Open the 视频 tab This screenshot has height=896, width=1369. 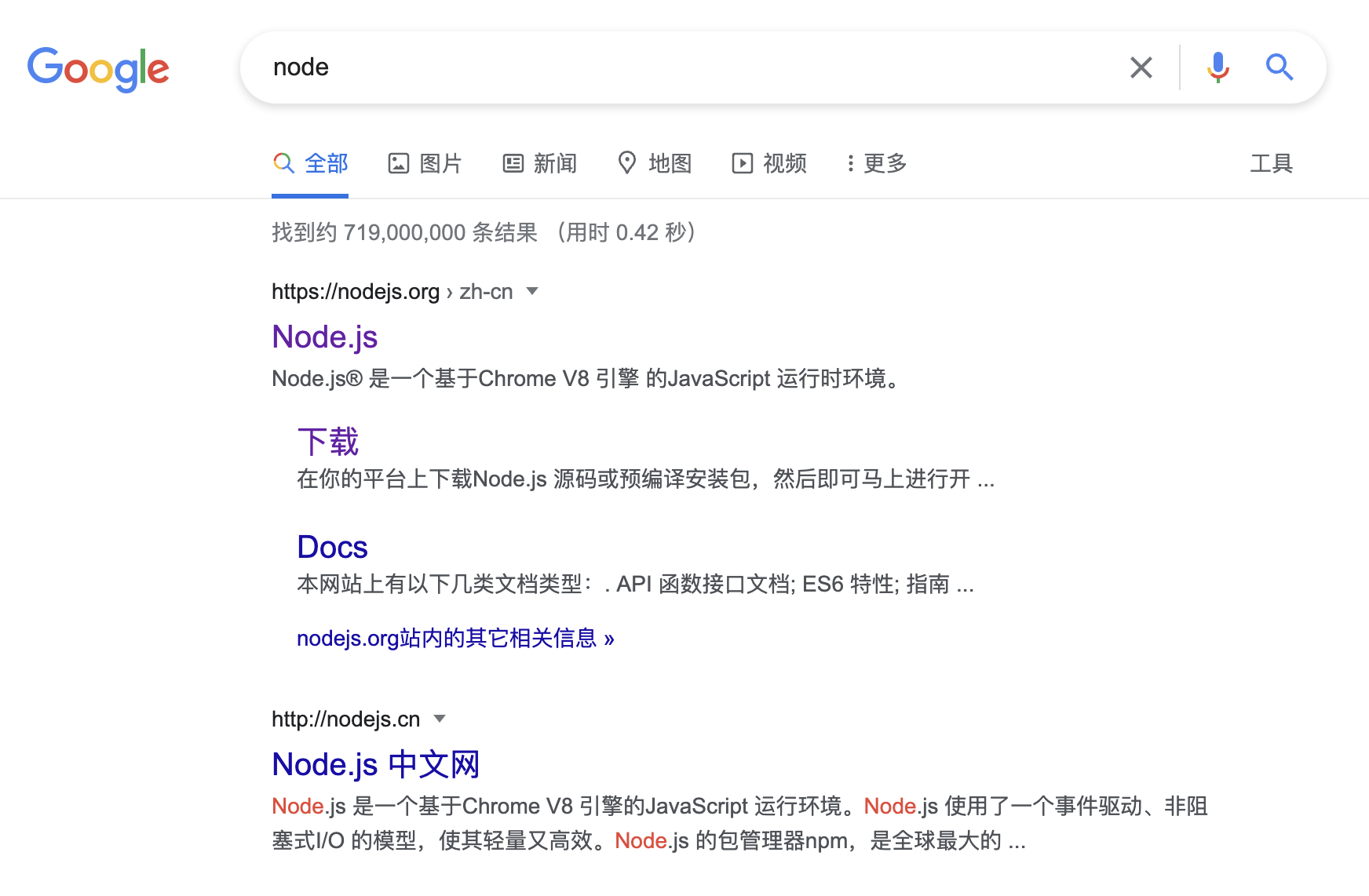click(x=769, y=163)
